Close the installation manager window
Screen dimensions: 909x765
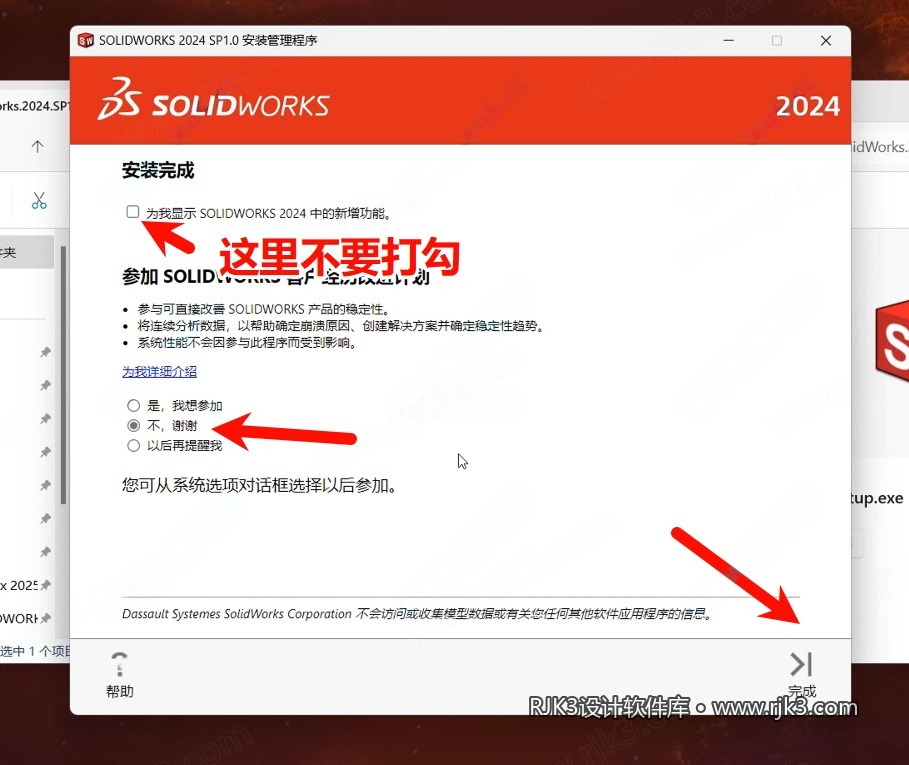point(826,41)
